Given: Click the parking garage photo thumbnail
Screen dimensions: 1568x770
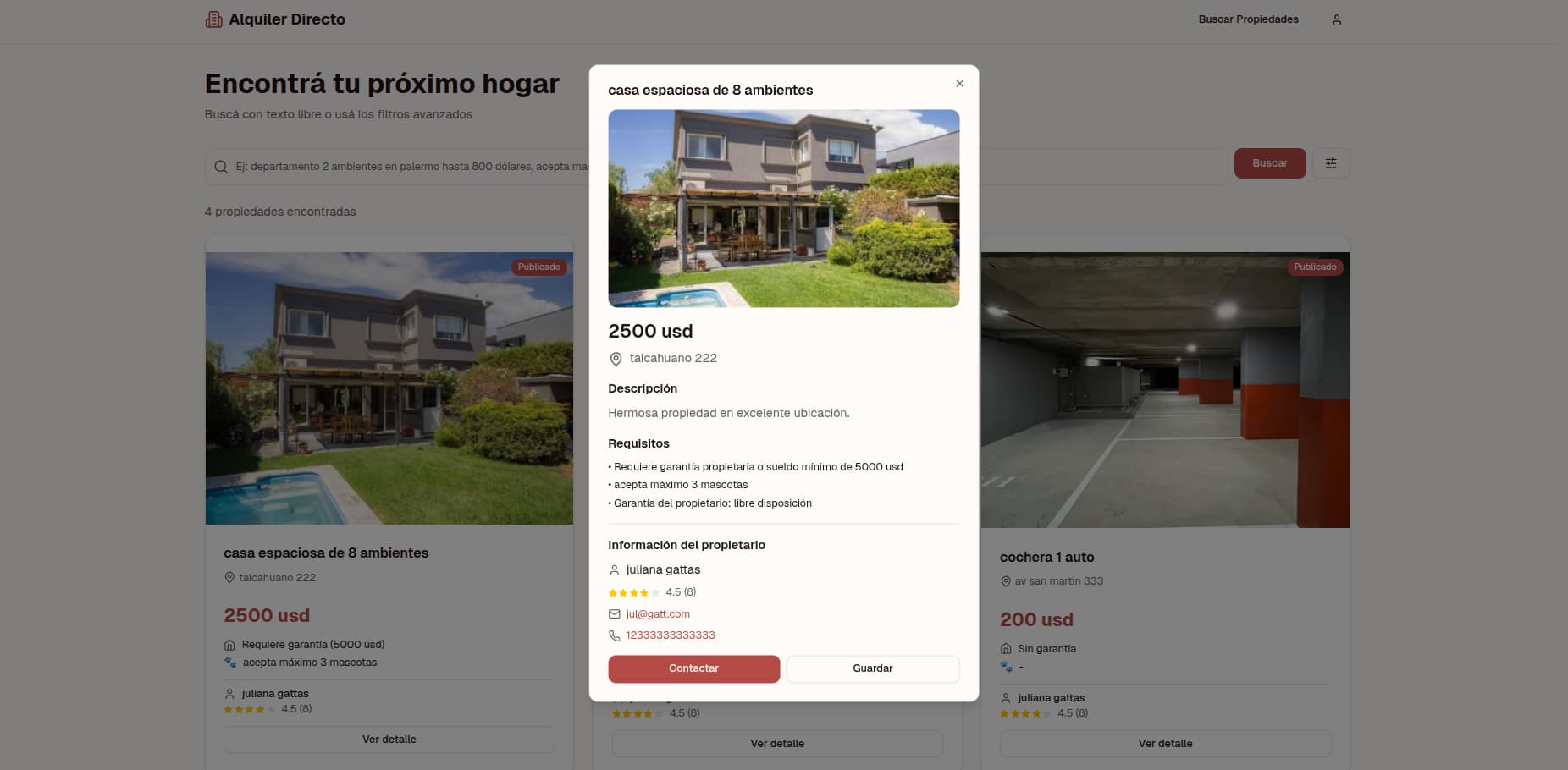Looking at the screenshot, I should [1165, 390].
